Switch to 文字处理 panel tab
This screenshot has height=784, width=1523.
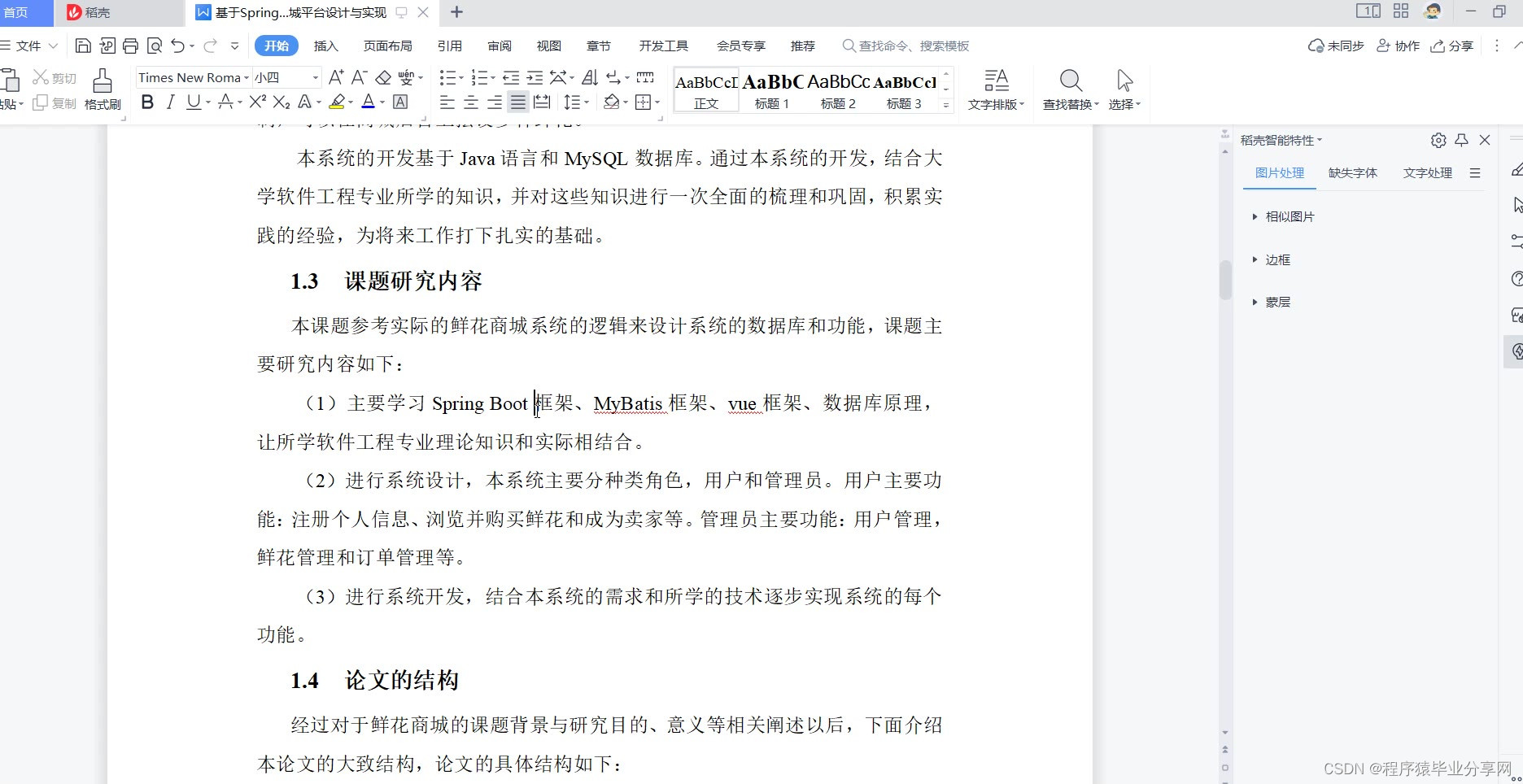[1428, 172]
